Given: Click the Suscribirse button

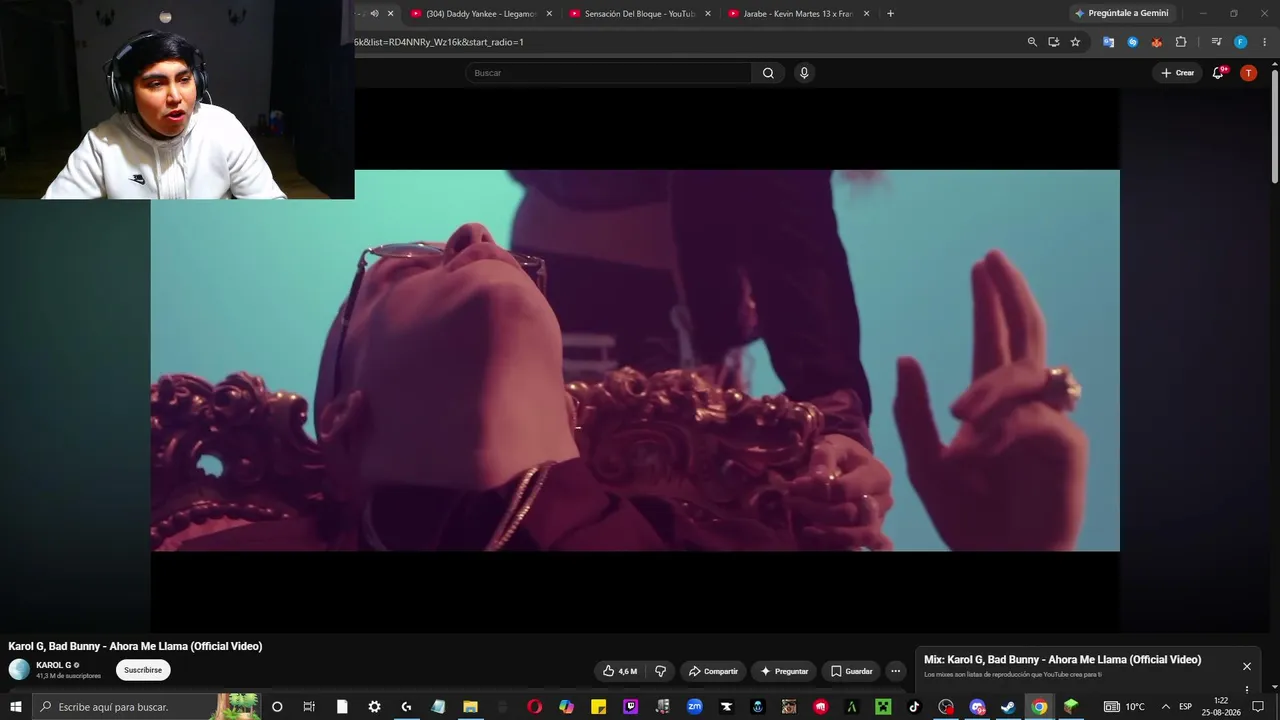Looking at the screenshot, I should (143, 670).
